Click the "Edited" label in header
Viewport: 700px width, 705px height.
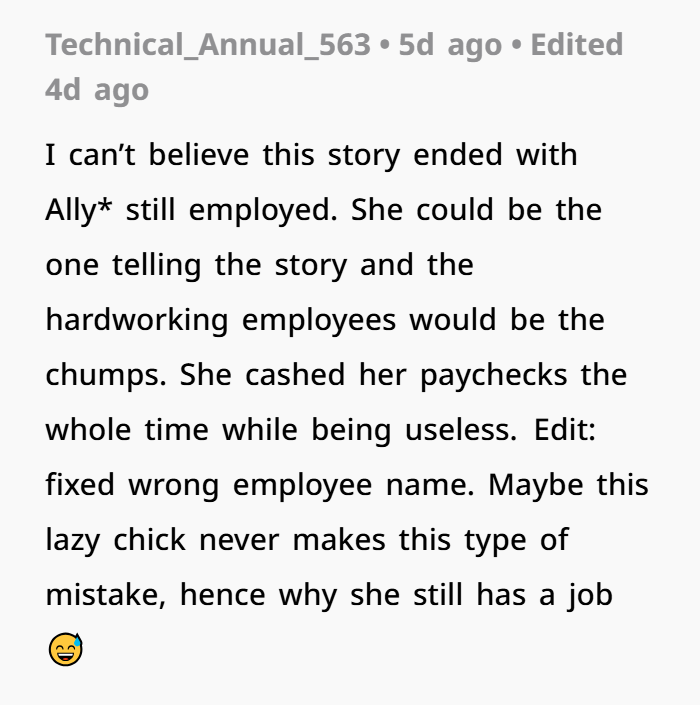tap(577, 45)
